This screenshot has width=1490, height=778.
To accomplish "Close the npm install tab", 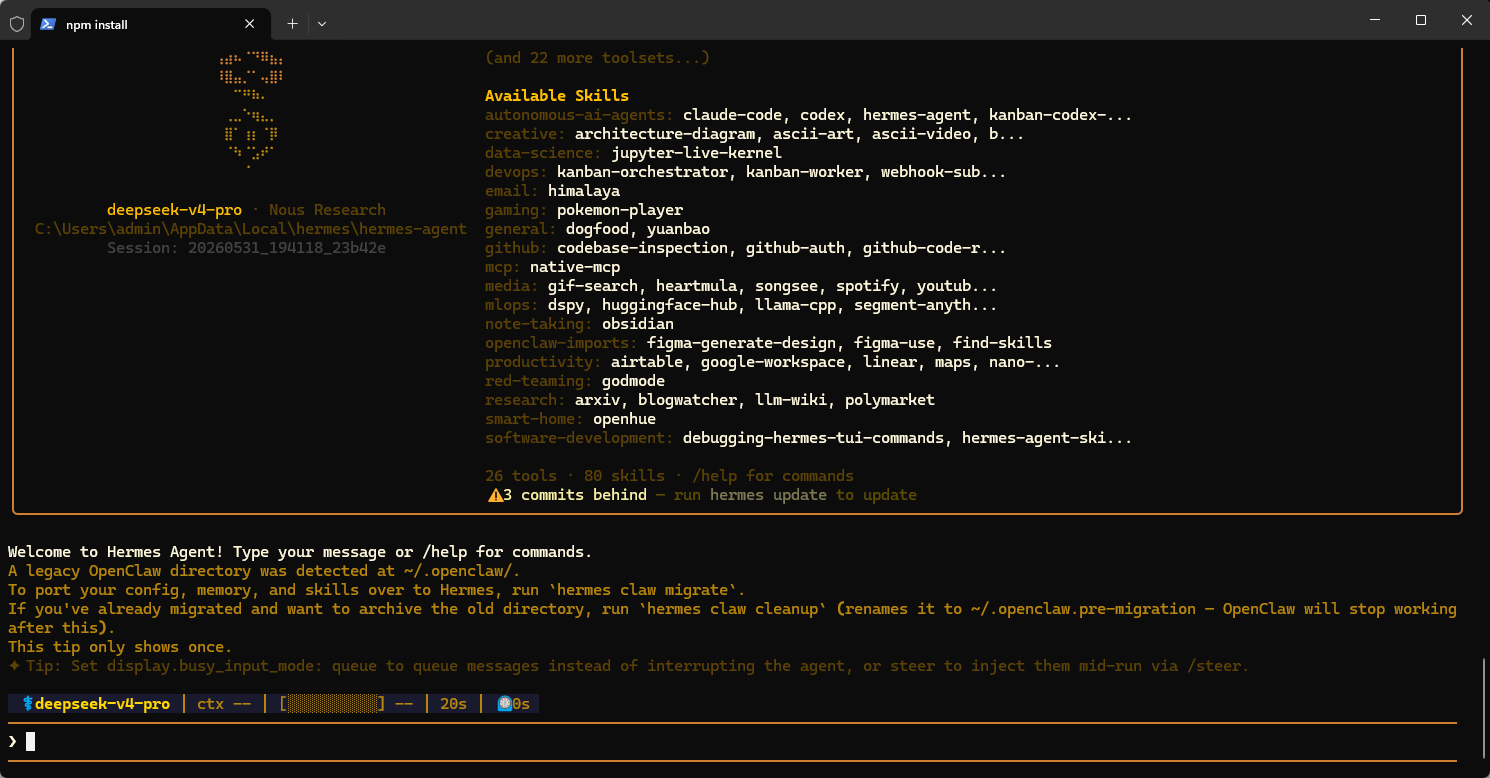I will point(250,24).
